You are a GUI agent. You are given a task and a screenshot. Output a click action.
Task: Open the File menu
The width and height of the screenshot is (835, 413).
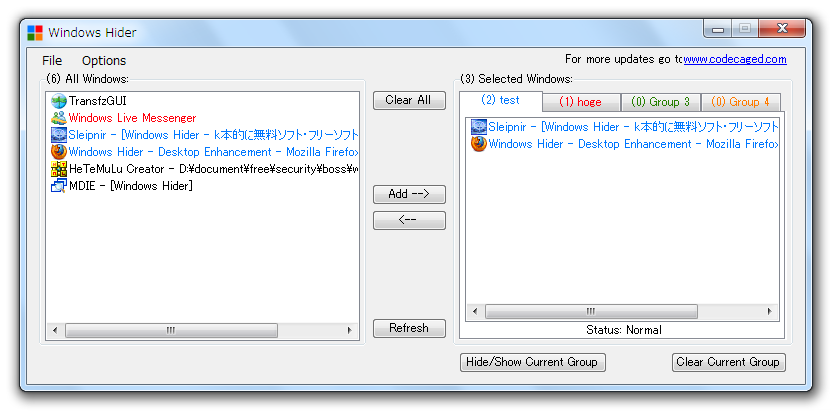[52, 61]
